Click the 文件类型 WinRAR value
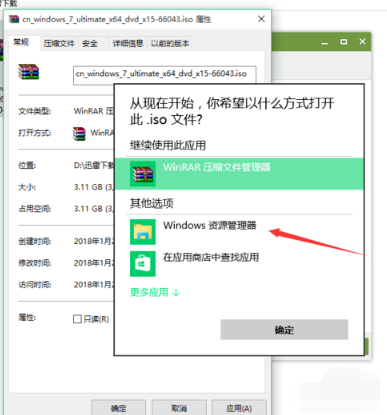Image resolution: width=387 pixels, height=415 pixels. tap(94, 111)
